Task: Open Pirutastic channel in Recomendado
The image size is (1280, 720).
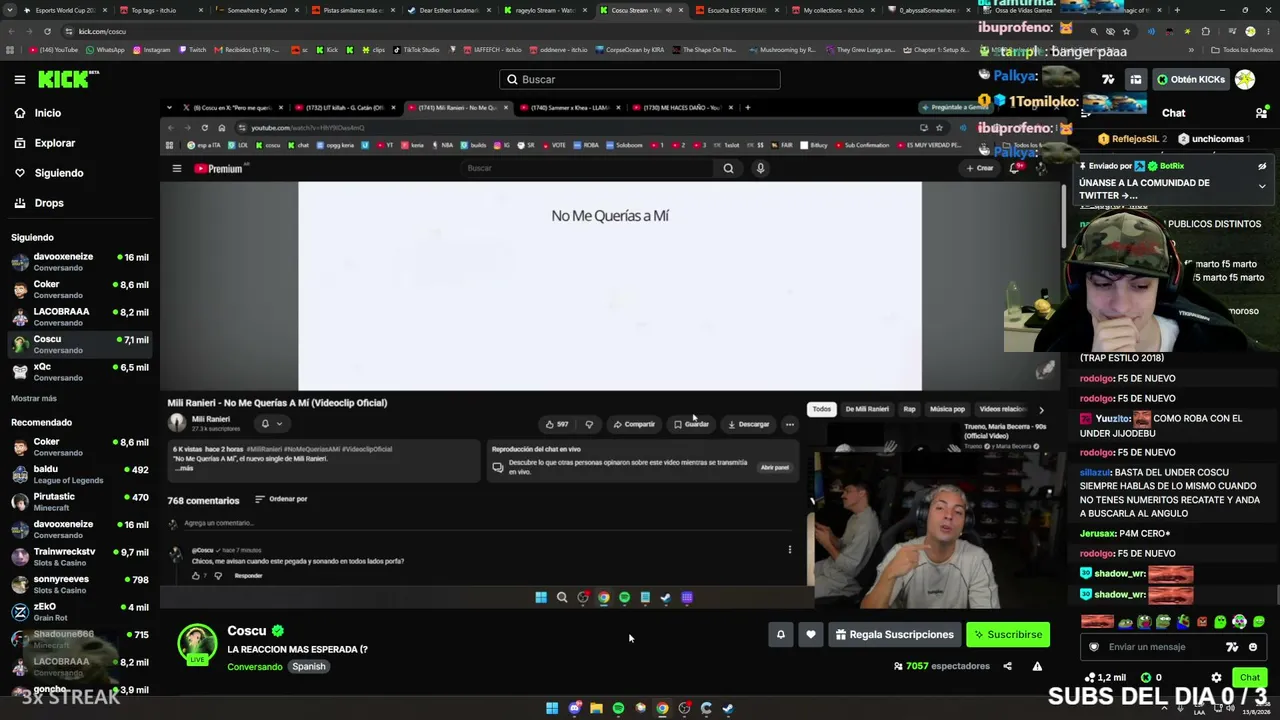Action: pyautogui.click(x=80, y=502)
